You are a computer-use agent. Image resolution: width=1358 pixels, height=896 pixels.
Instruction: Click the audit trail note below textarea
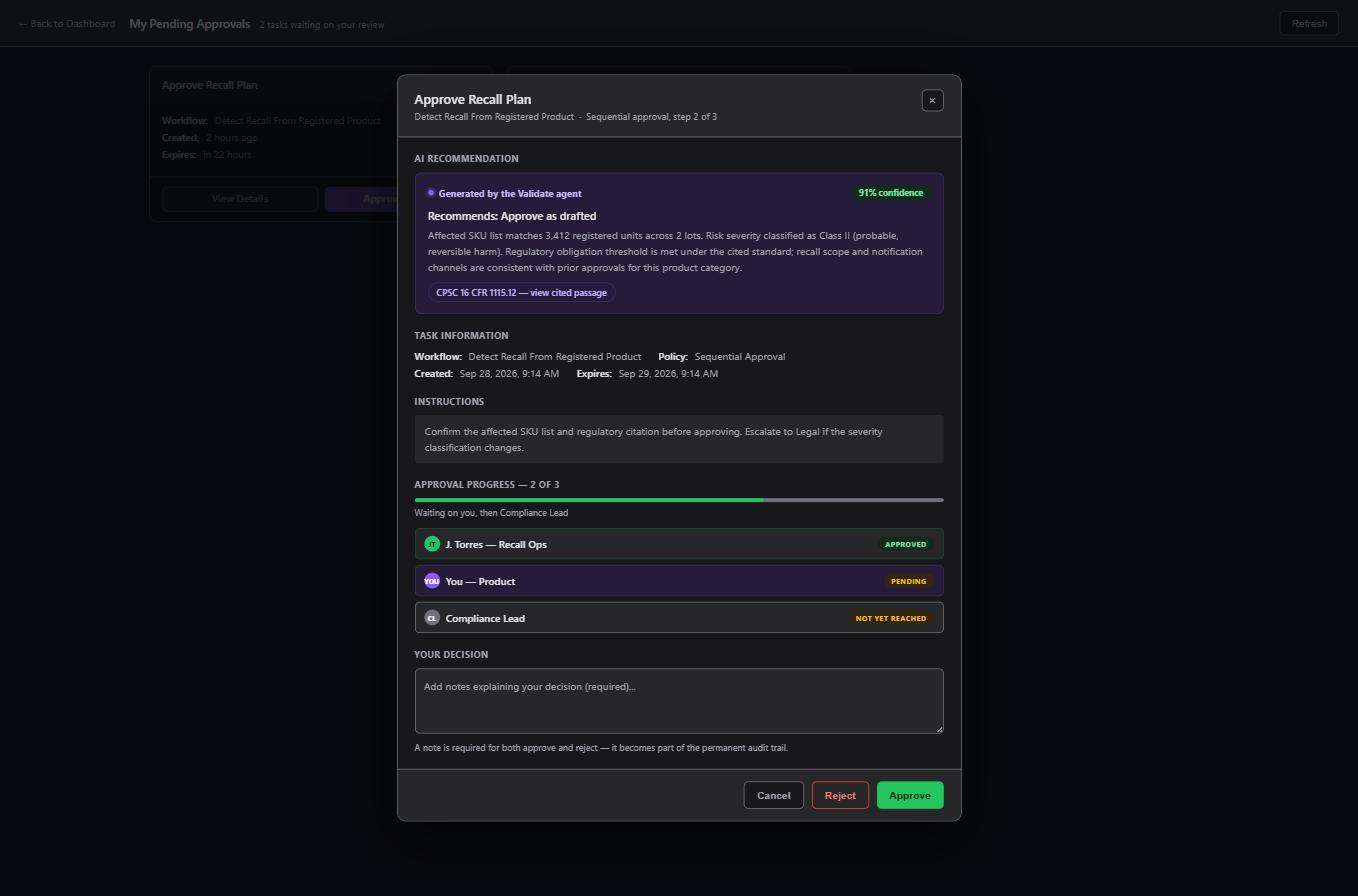pos(601,748)
